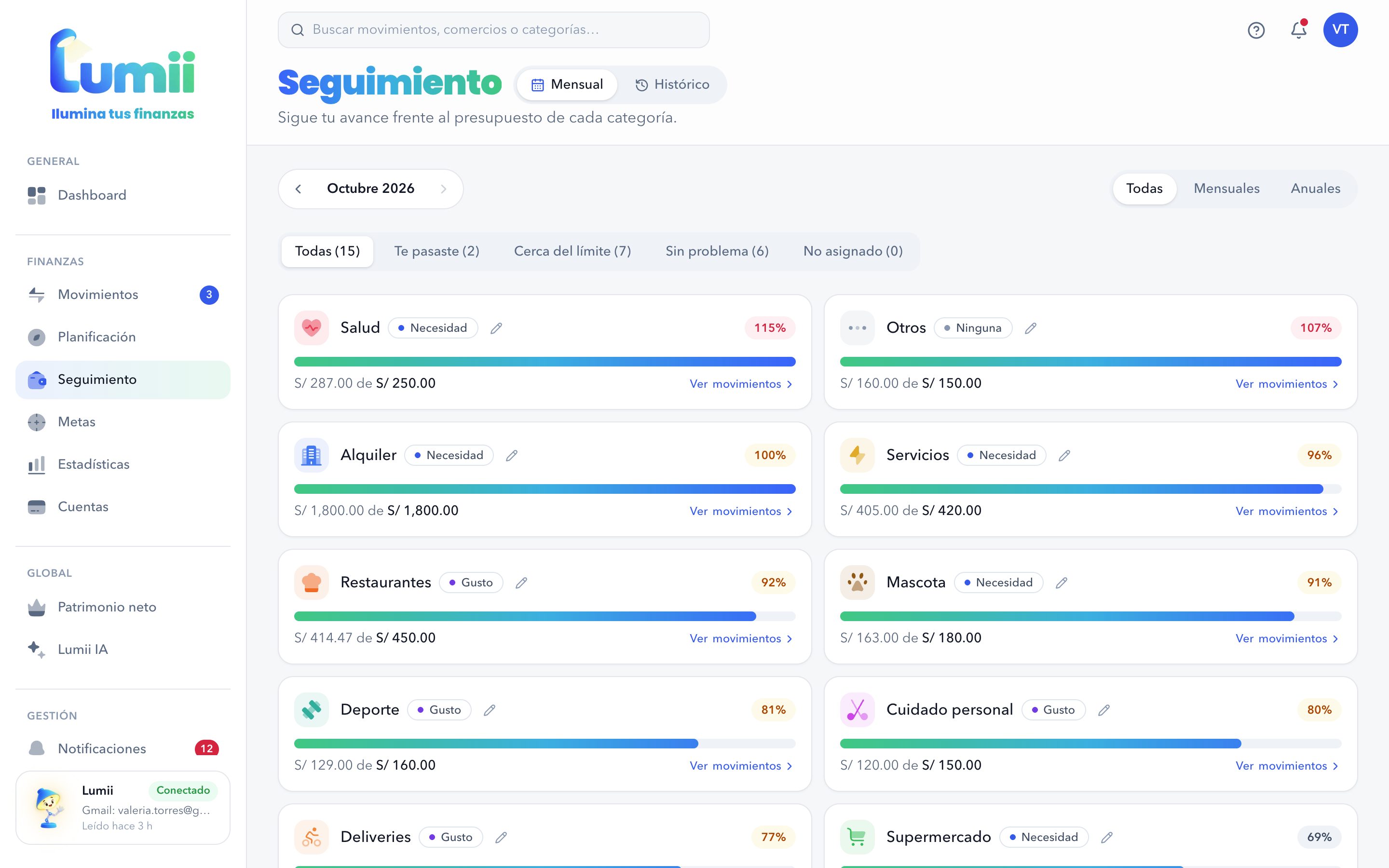
Task: Select the Todas budget type toggle
Action: [1144, 188]
